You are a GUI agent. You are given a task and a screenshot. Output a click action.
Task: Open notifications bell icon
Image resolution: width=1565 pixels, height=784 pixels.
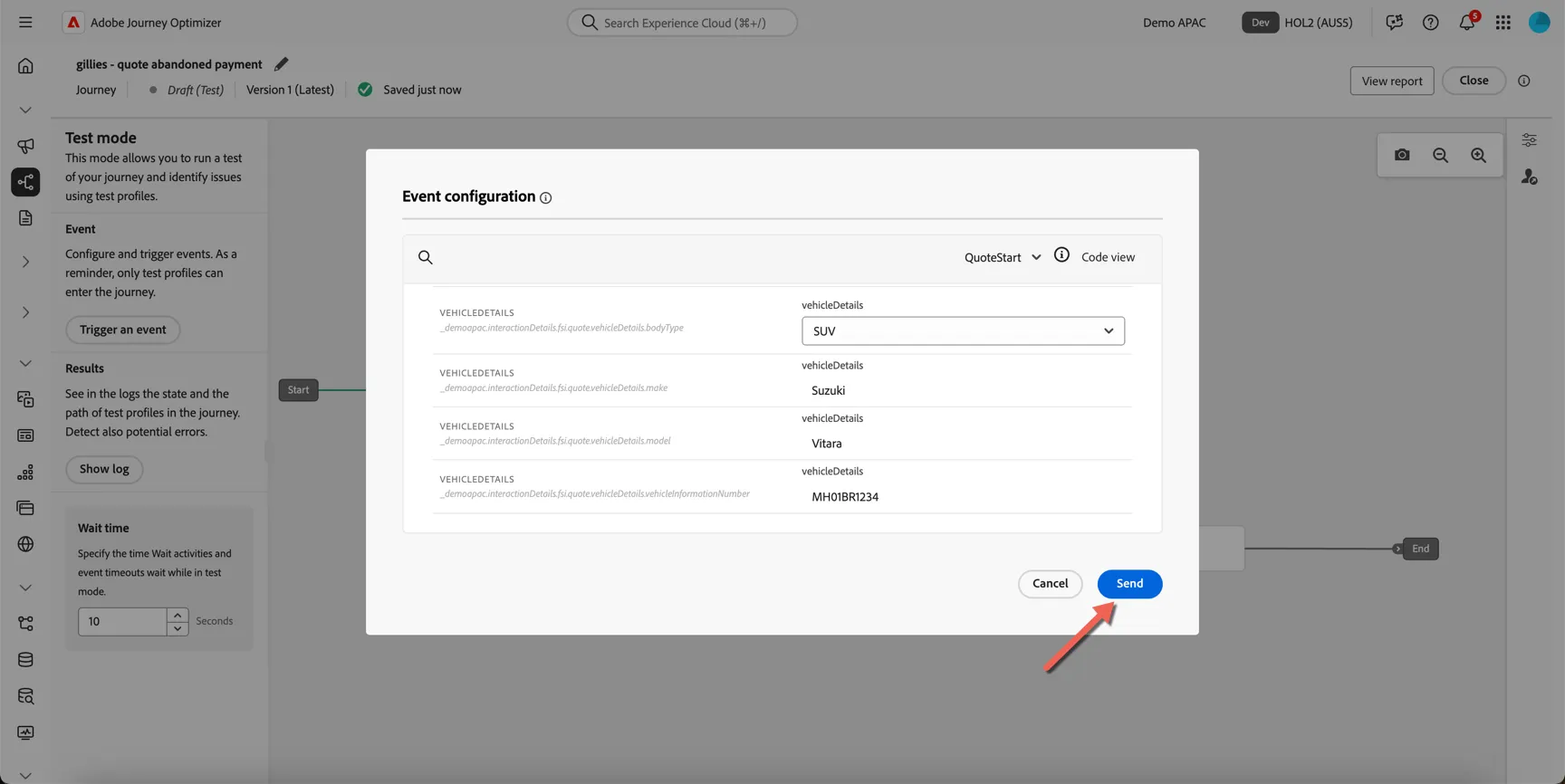click(x=1467, y=23)
